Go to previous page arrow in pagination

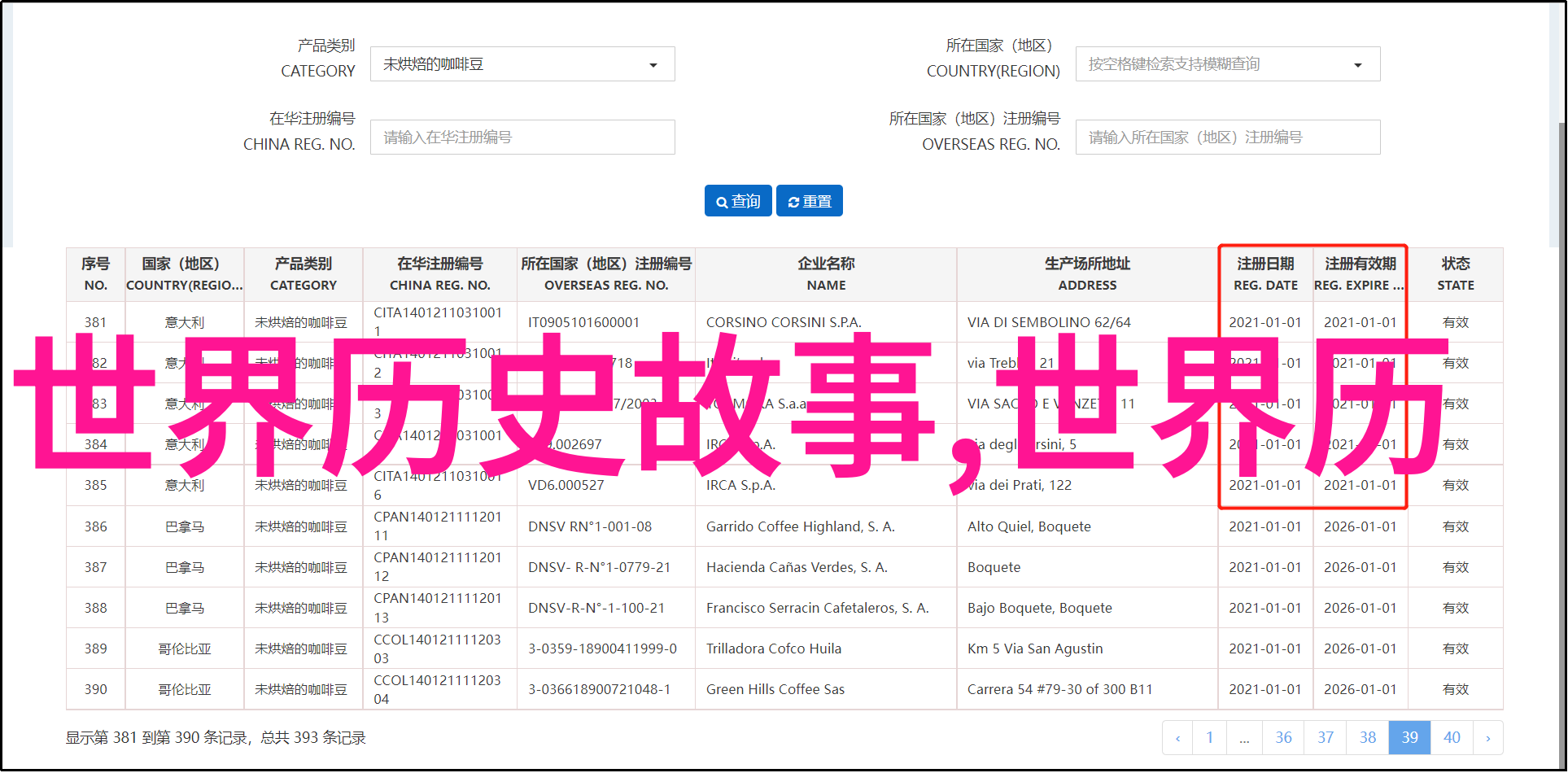click(x=1177, y=738)
